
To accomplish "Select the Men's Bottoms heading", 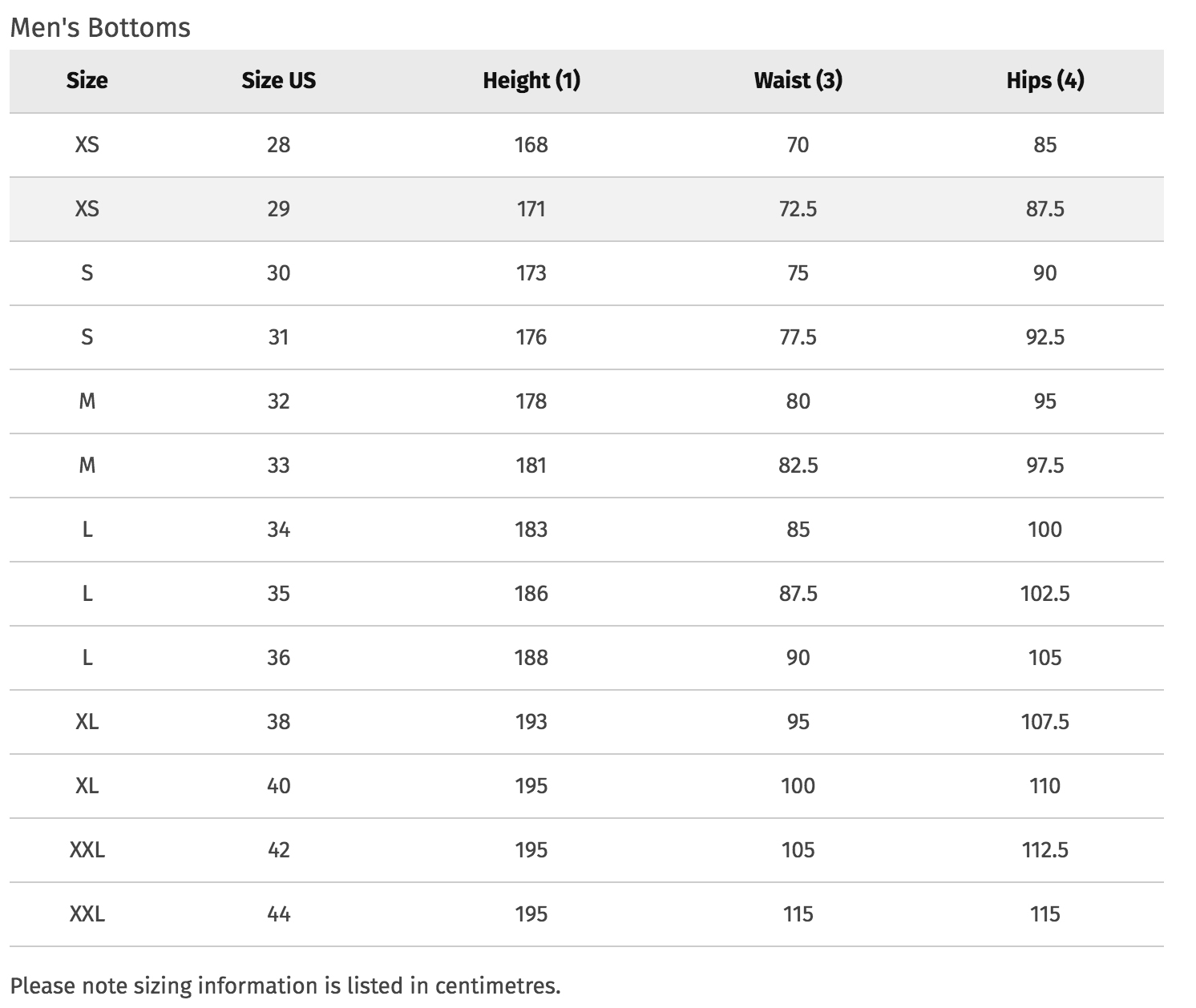I will tap(100, 28).
